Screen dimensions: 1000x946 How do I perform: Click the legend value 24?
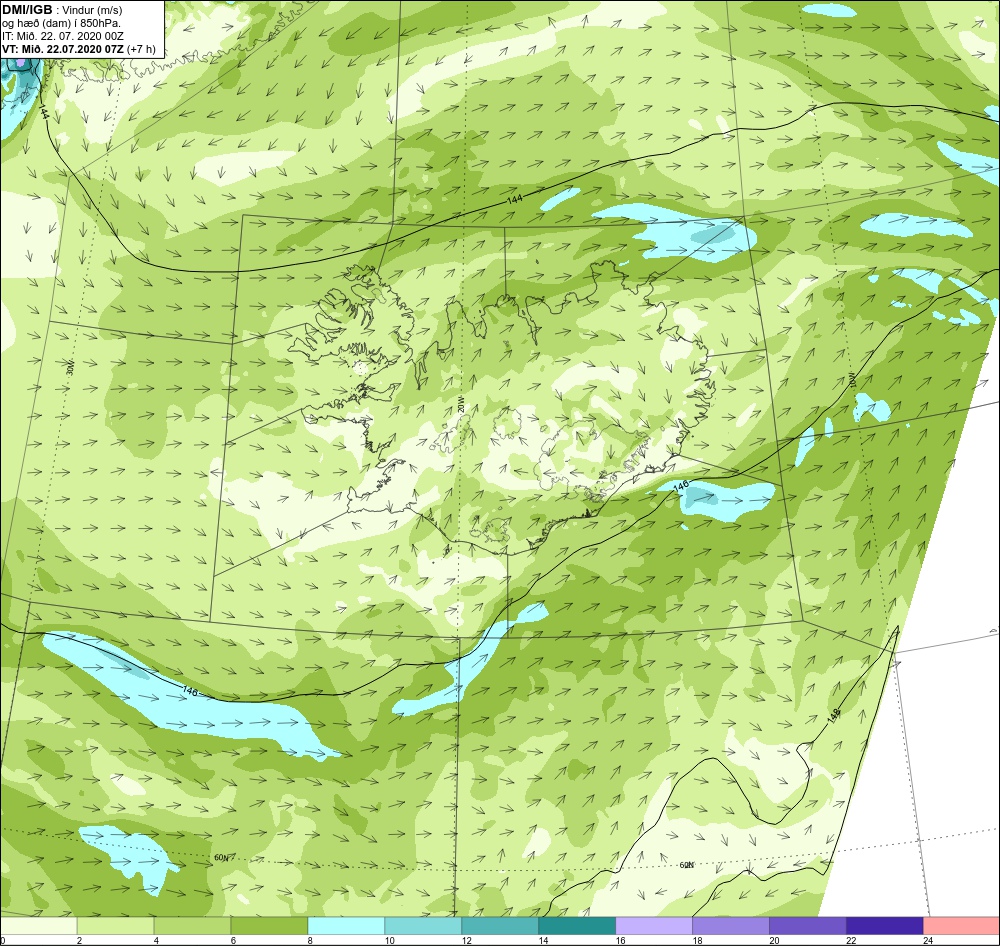pyautogui.click(x=929, y=940)
